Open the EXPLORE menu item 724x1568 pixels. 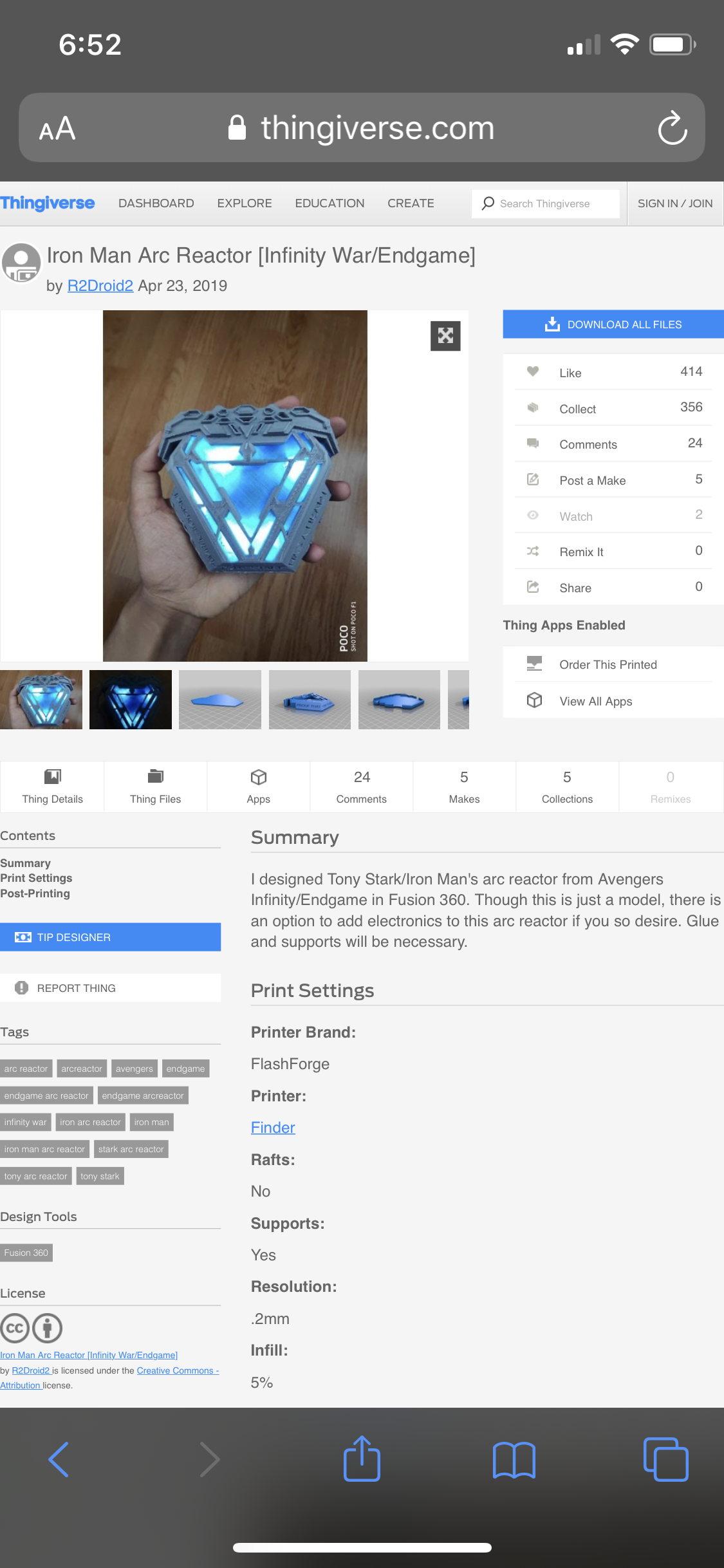[x=245, y=203]
